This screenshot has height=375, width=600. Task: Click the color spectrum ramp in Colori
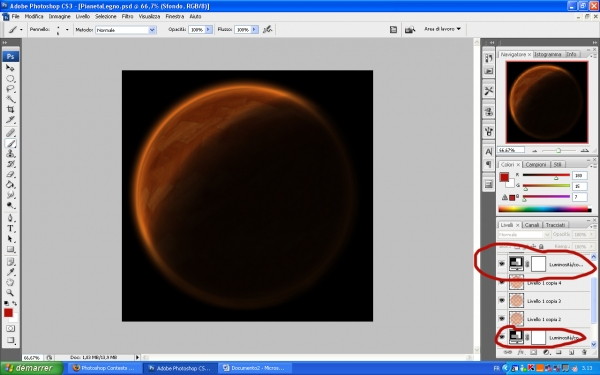point(545,209)
